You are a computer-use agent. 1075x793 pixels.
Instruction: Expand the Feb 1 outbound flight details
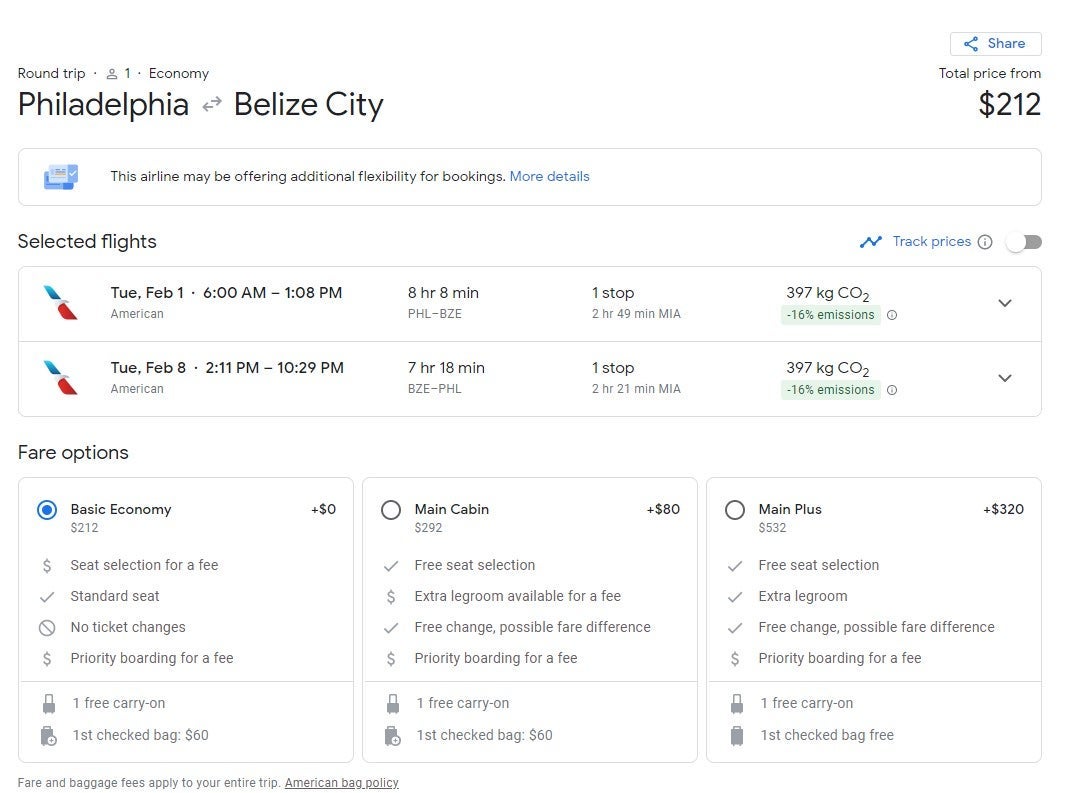[1005, 303]
